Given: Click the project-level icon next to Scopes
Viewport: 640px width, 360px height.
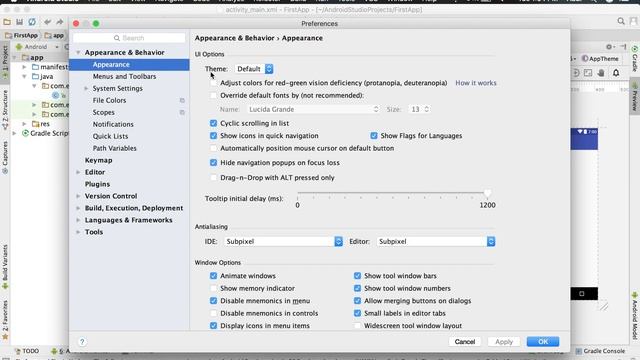Looking at the screenshot, I should pyautogui.click(x=182, y=112).
